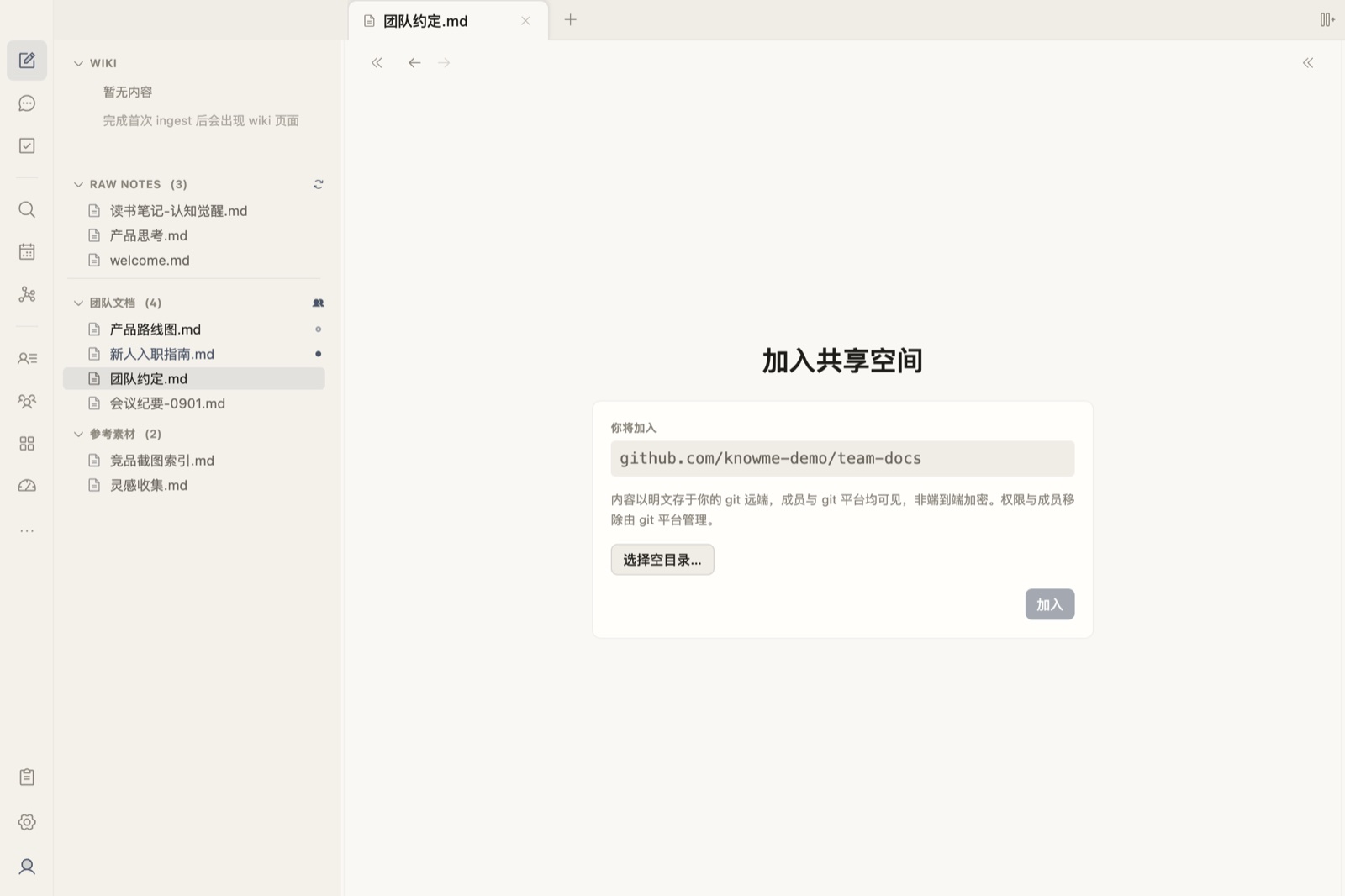Click the github.com/knowme-demo/team-docs field
Screen dimensions: 1345x896
pyautogui.click(x=842, y=459)
